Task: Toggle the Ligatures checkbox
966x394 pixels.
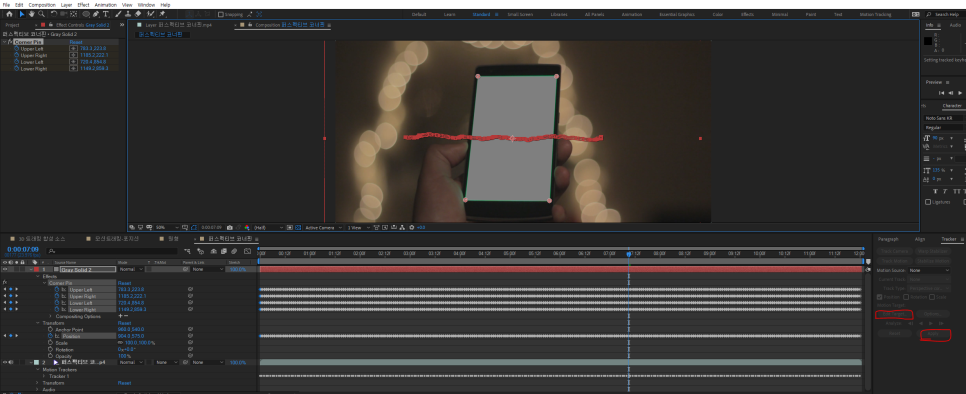Action: 928,202
